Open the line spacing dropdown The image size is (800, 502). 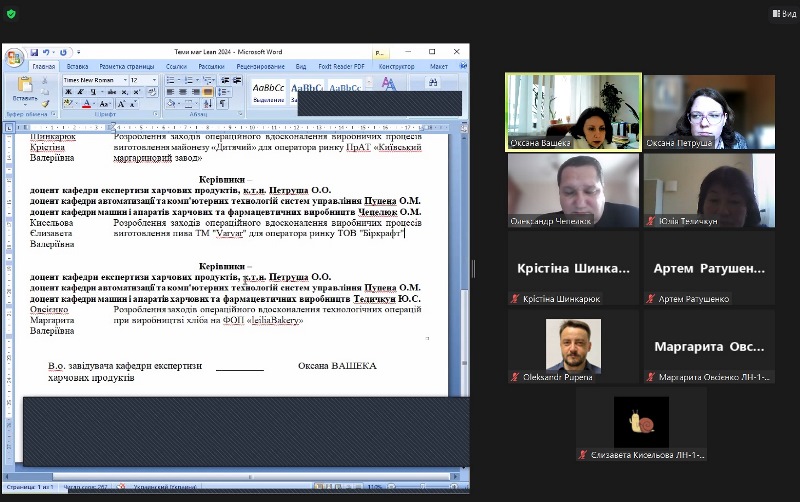229,92
